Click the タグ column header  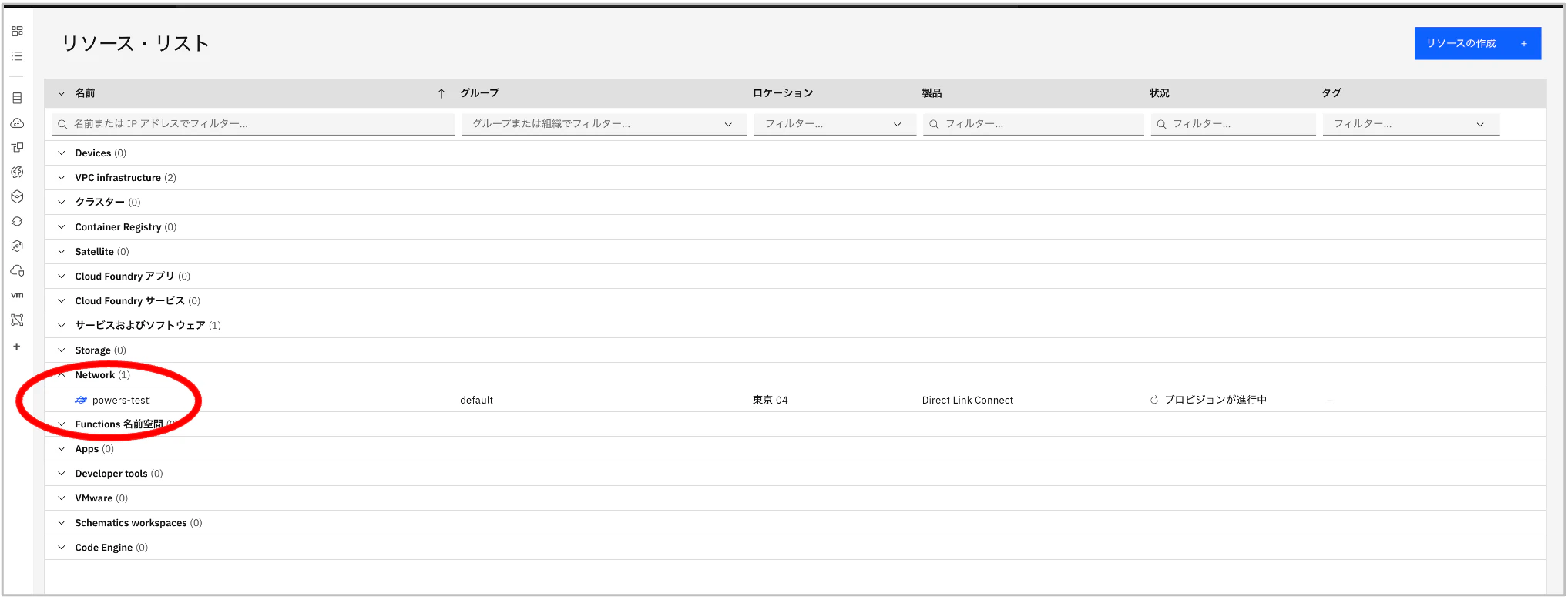[1331, 93]
